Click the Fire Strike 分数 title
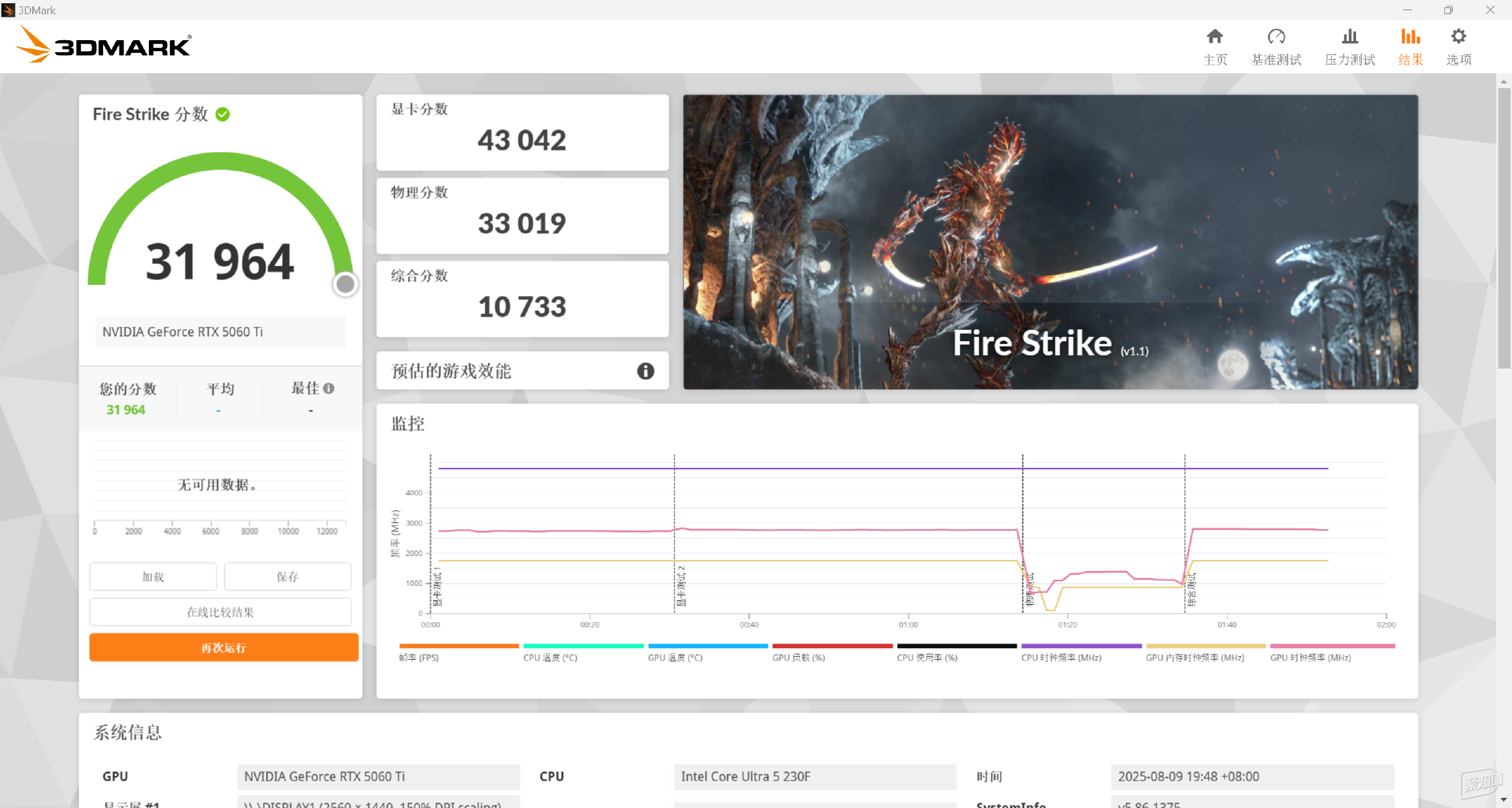 [150, 114]
